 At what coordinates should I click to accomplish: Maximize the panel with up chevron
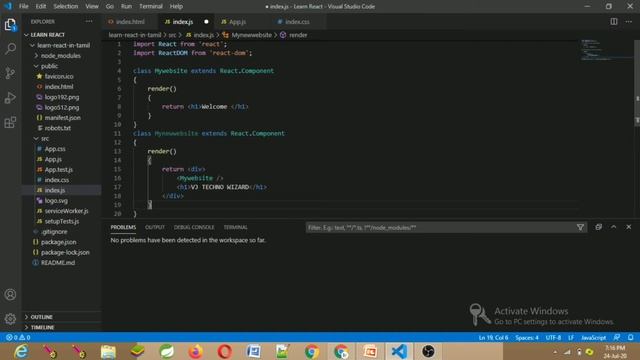coord(613,227)
